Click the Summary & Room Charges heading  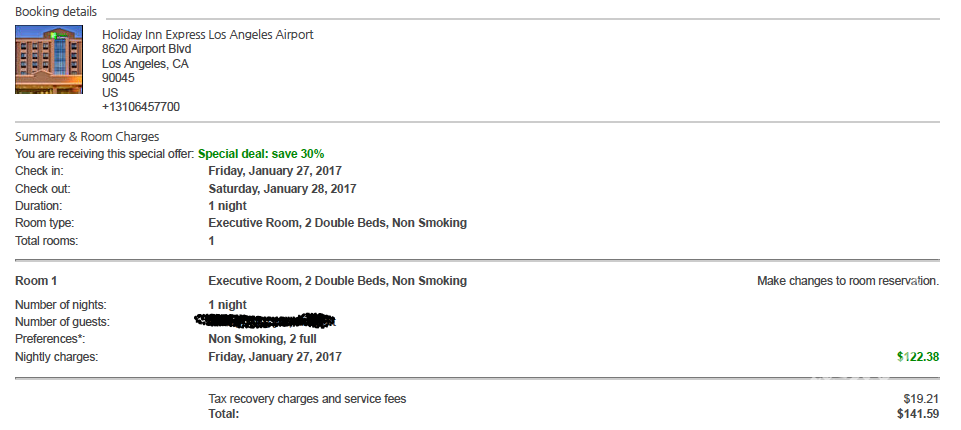[87, 137]
